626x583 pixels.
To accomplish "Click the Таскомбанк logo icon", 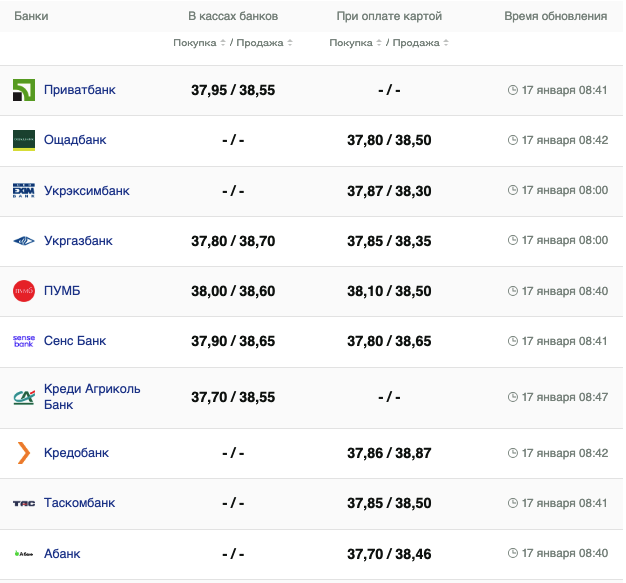I will point(24,503).
